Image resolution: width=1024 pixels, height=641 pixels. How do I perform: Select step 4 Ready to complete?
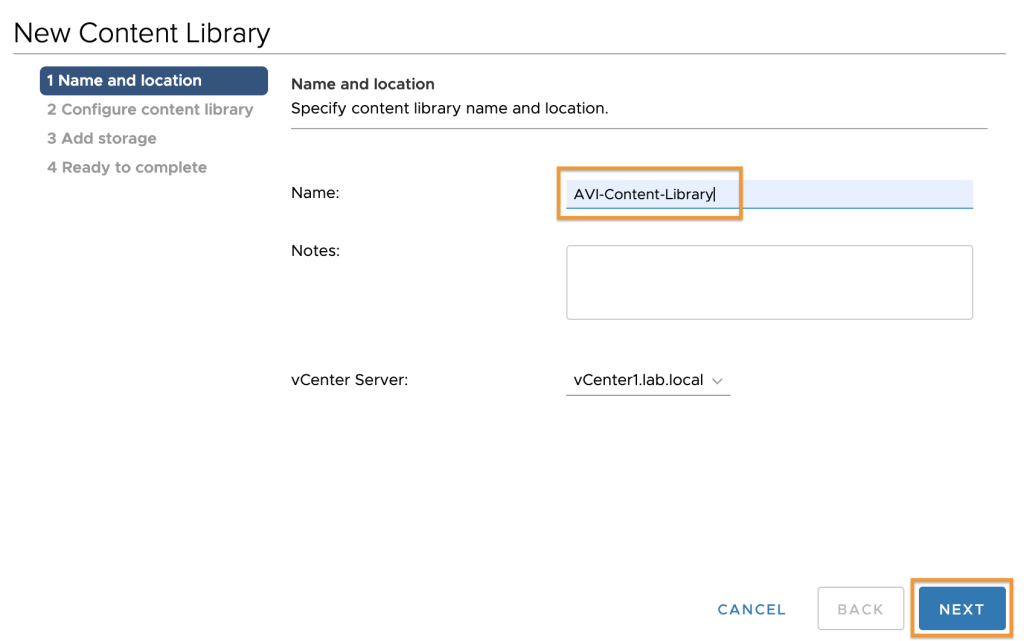pos(127,167)
